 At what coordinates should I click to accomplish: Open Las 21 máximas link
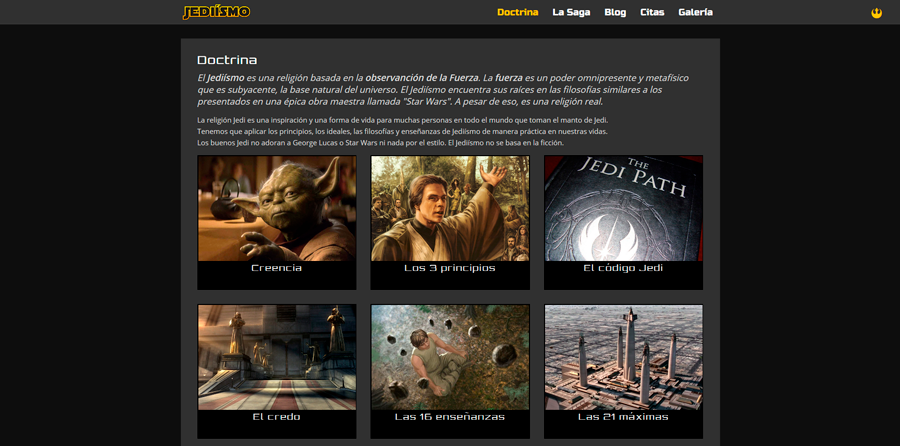tap(623, 416)
